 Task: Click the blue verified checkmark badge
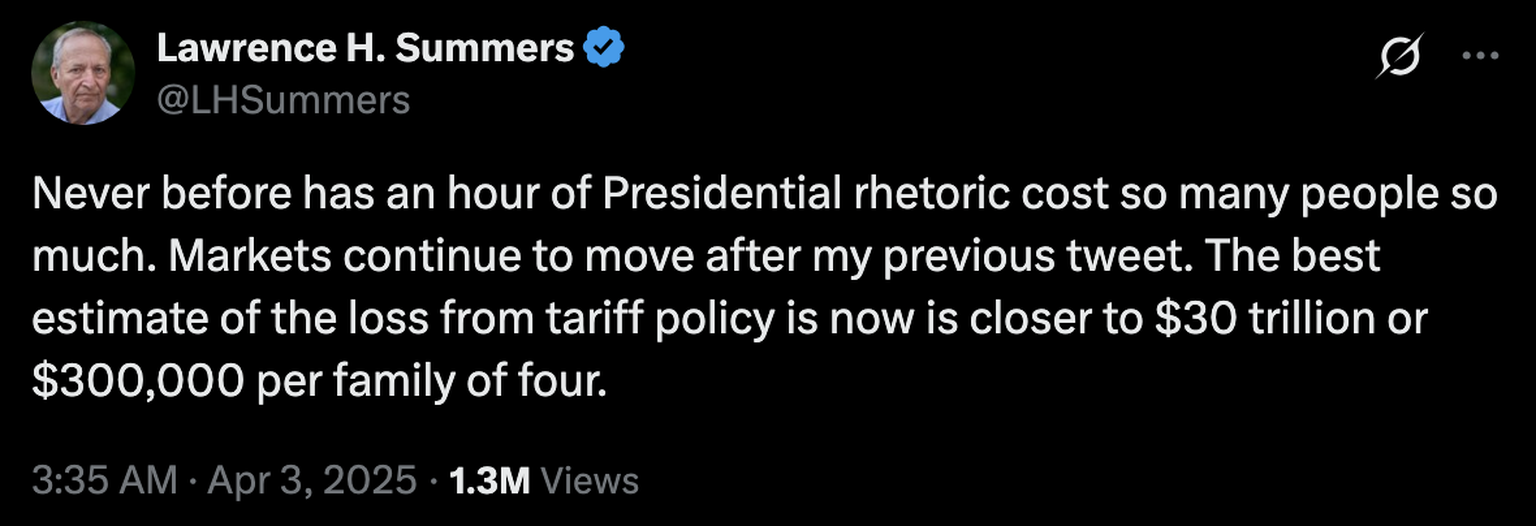click(603, 49)
